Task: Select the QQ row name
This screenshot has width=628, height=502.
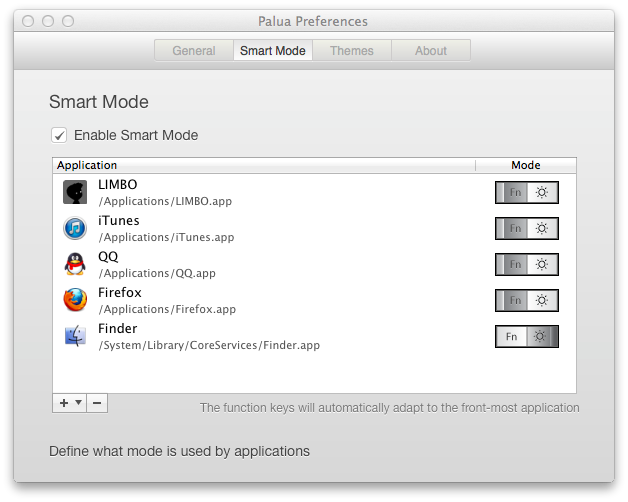Action: (x=108, y=256)
